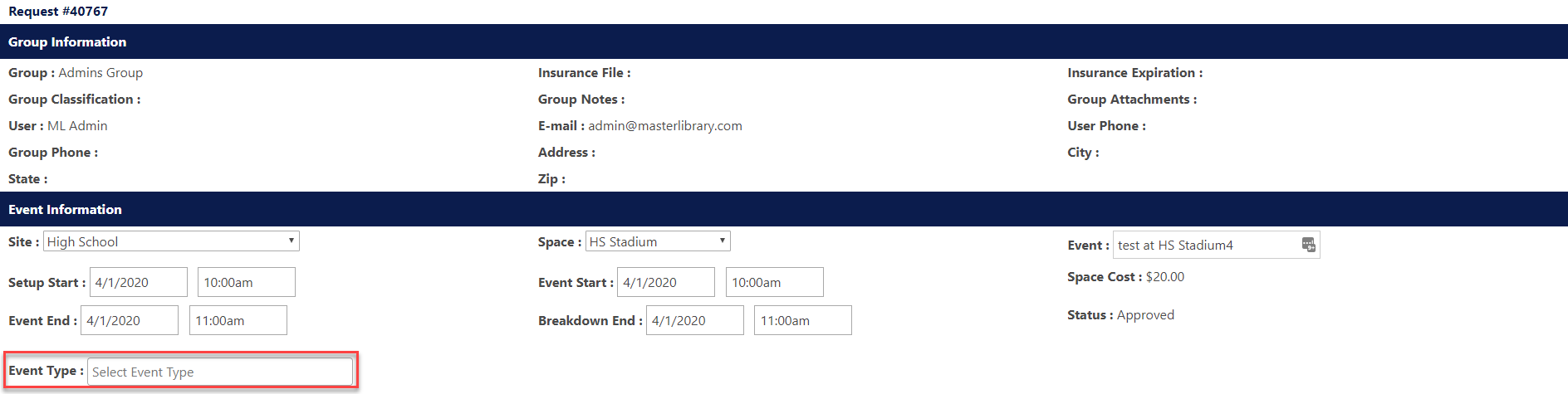
Task: Click the Event Start time field
Action: pos(775,282)
